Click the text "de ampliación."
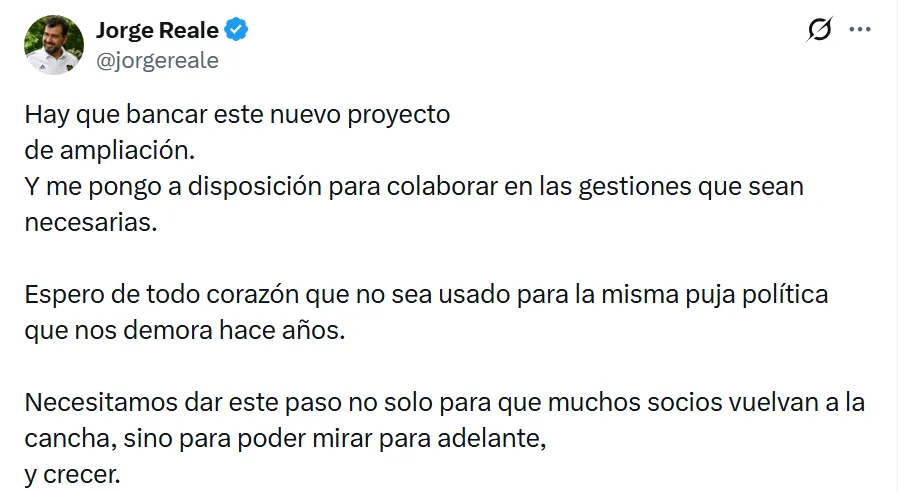Image resolution: width=898 pixels, height=492 pixels. click(105, 151)
